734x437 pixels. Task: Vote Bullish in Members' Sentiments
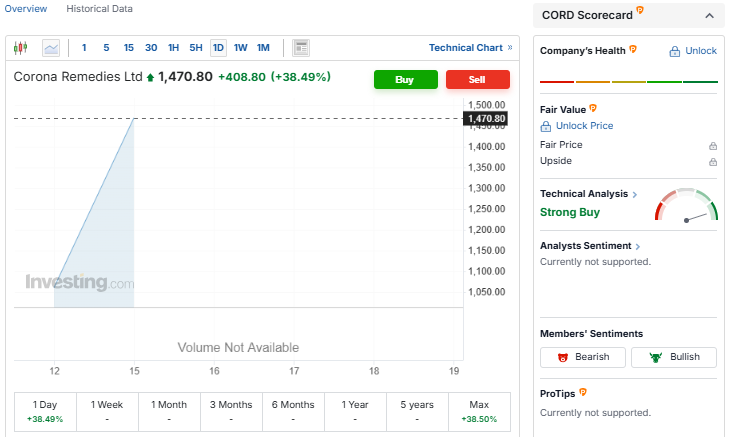(674, 357)
